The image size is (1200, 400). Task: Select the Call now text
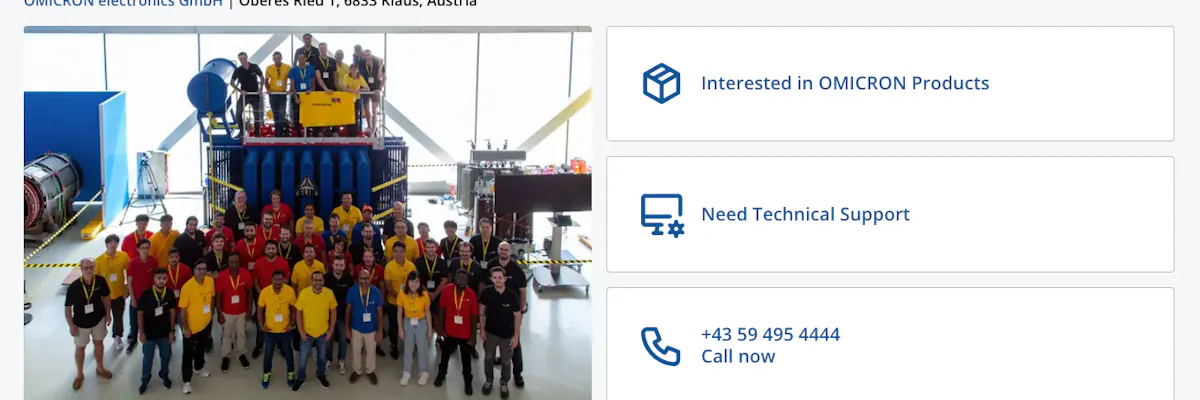click(738, 356)
